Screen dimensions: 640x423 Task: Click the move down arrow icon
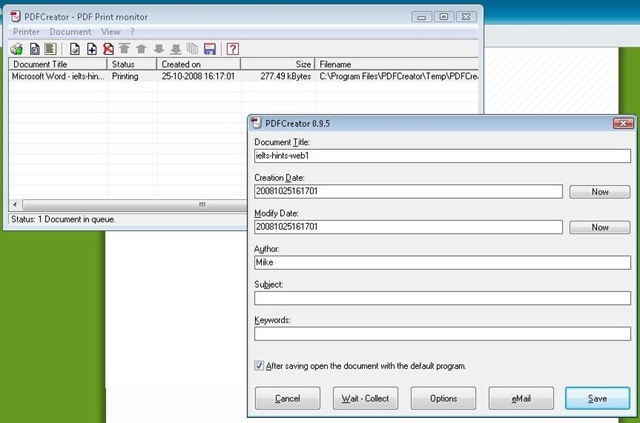[159, 49]
